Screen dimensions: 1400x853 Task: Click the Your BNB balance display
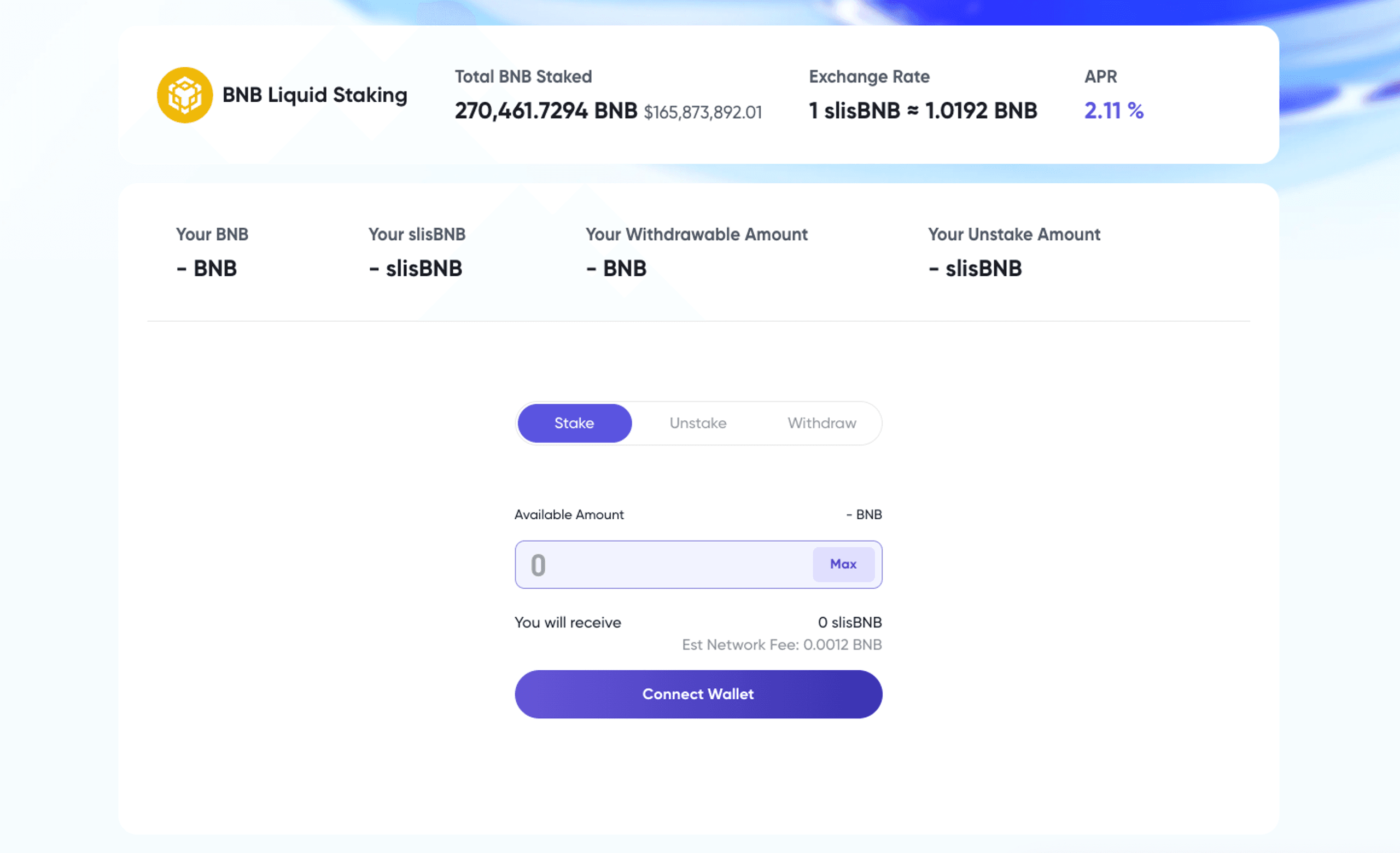pos(206,268)
